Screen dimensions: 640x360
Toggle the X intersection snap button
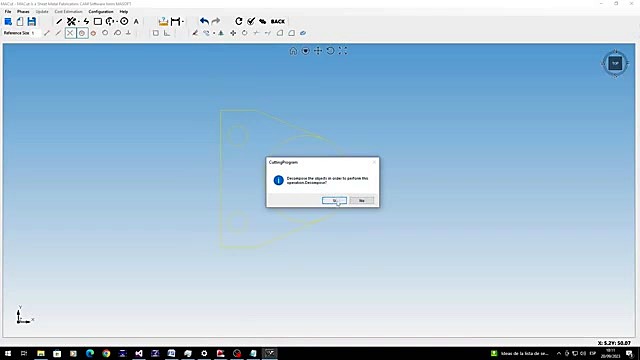point(70,33)
